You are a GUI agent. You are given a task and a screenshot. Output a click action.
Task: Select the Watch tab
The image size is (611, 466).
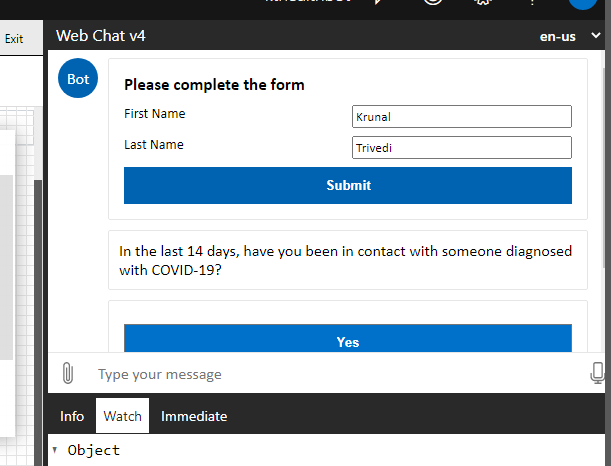(123, 416)
